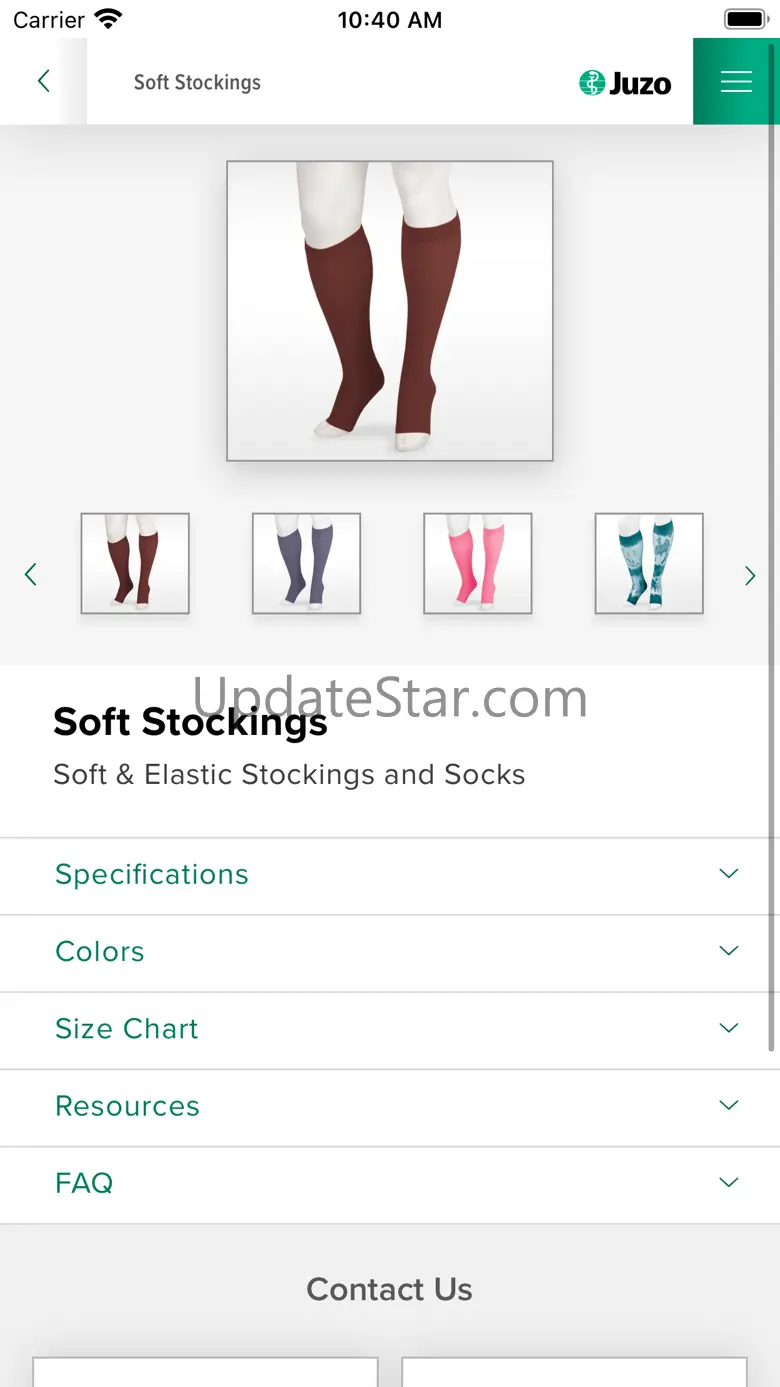This screenshot has width=780, height=1387.
Task: Open the hamburger menu
Action: (736, 81)
